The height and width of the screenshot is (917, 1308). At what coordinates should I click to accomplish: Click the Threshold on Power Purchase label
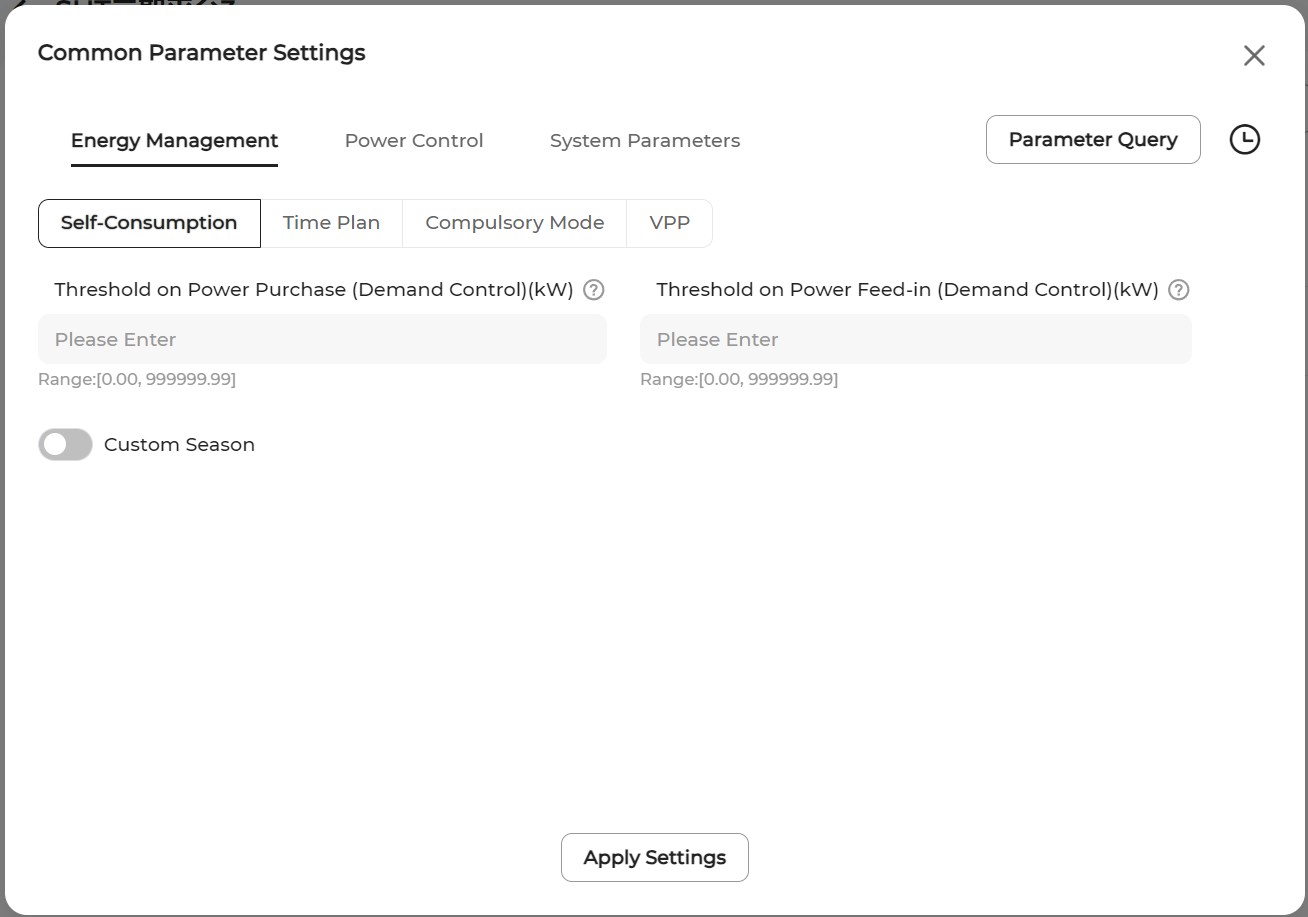pos(314,290)
